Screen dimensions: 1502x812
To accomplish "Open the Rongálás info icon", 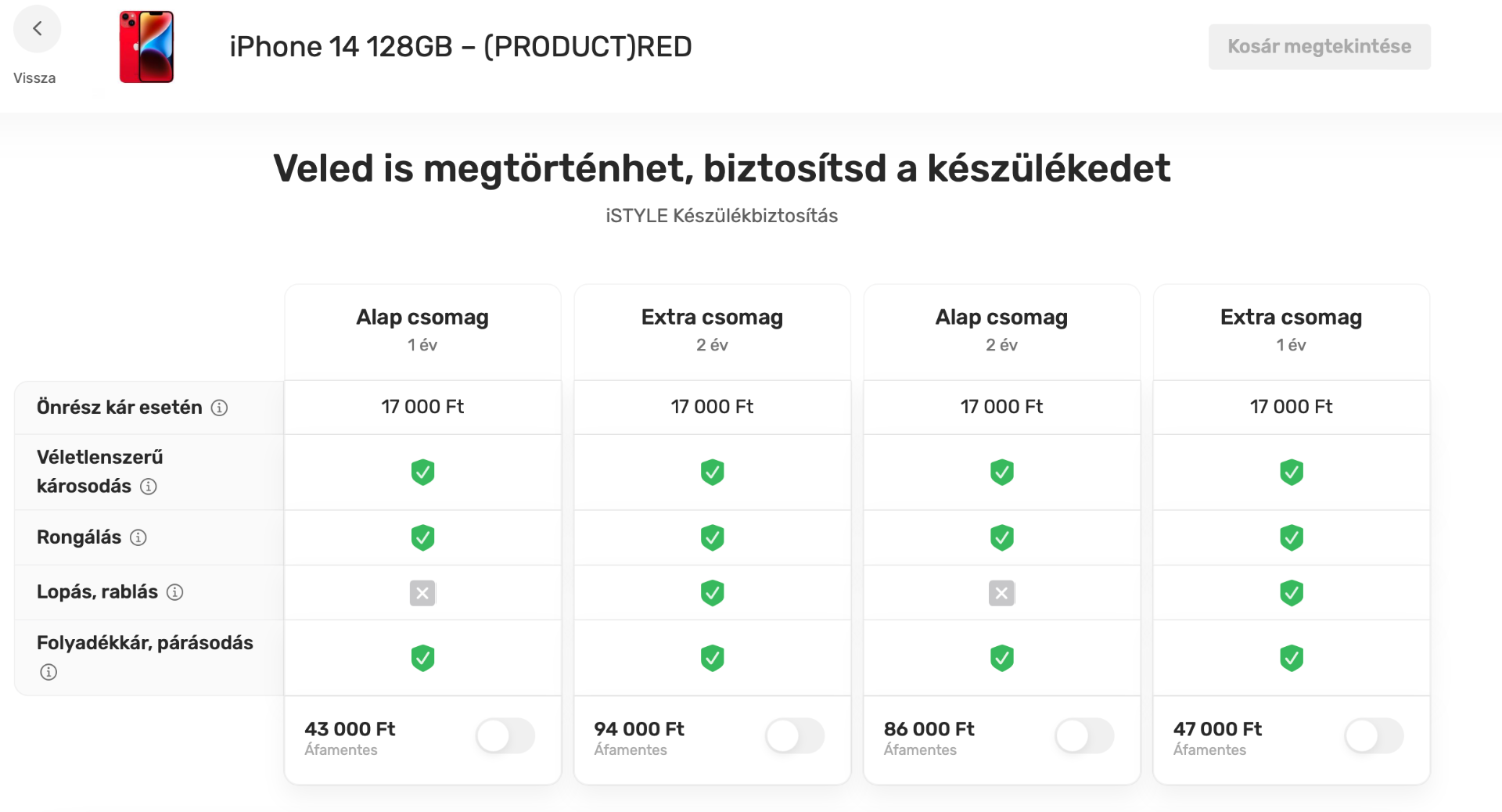I will click(138, 537).
